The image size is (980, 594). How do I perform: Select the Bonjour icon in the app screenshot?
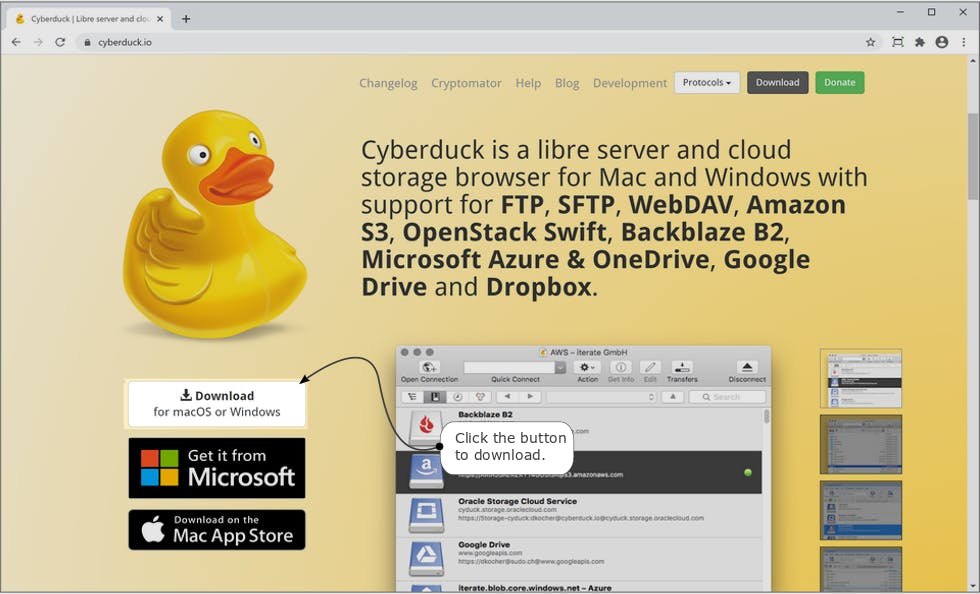click(x=480, y=397)
